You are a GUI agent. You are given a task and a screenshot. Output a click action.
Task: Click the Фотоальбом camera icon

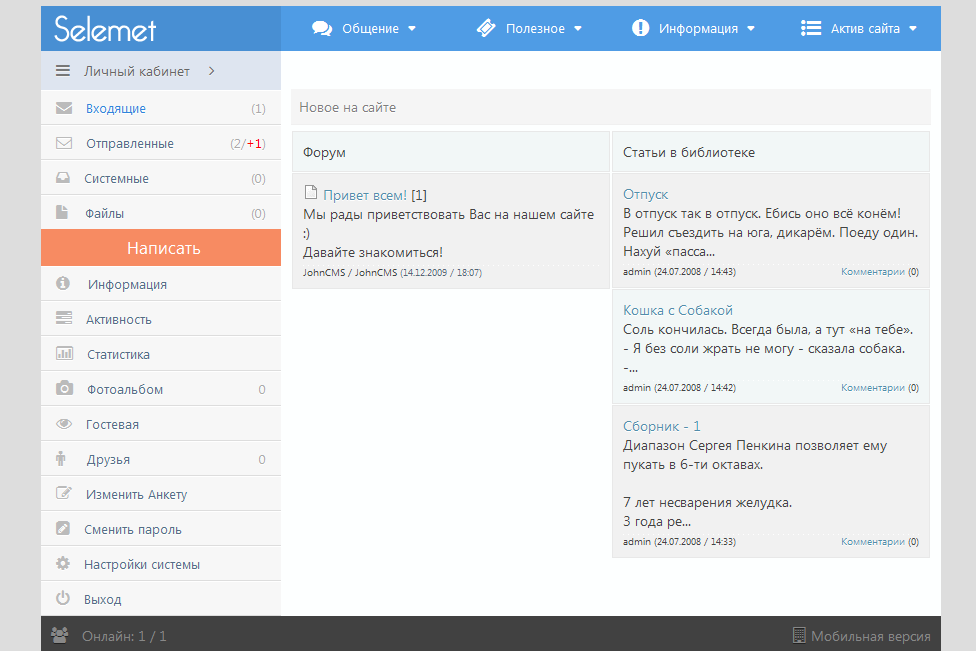pos(64,389)
